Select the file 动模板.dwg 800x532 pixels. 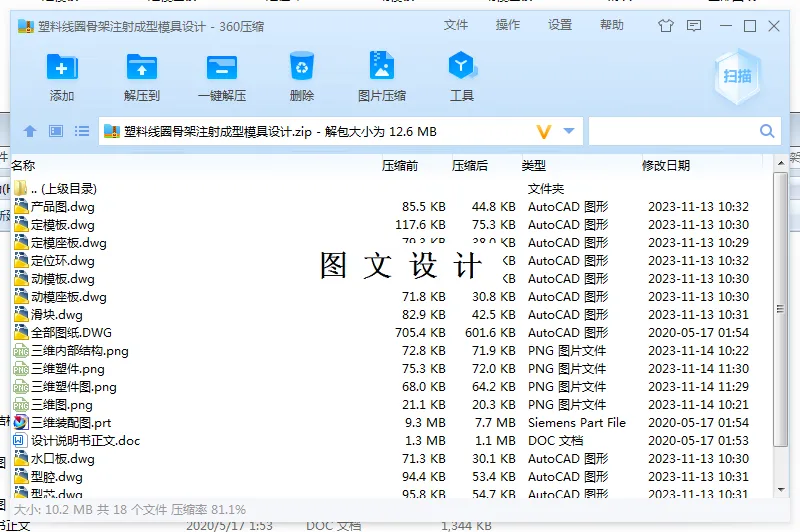coord(63,278)
